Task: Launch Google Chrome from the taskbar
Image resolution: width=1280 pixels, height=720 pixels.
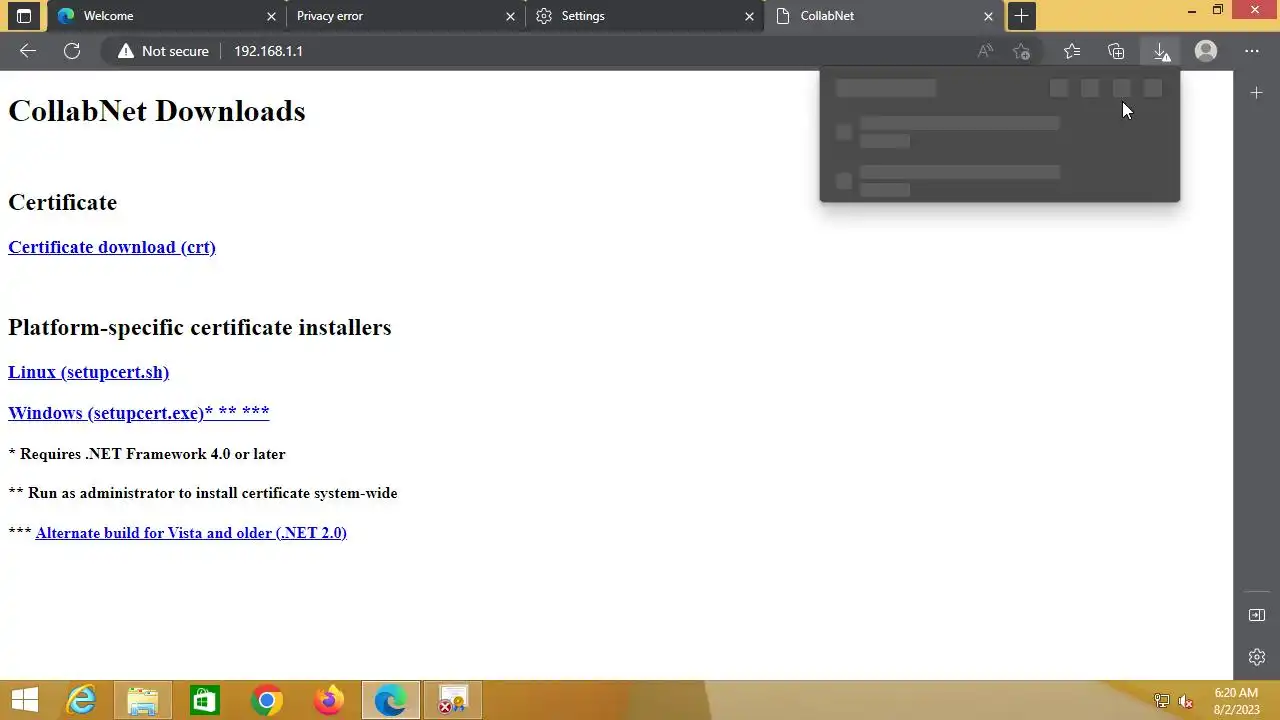Action: tap(267, 700)
